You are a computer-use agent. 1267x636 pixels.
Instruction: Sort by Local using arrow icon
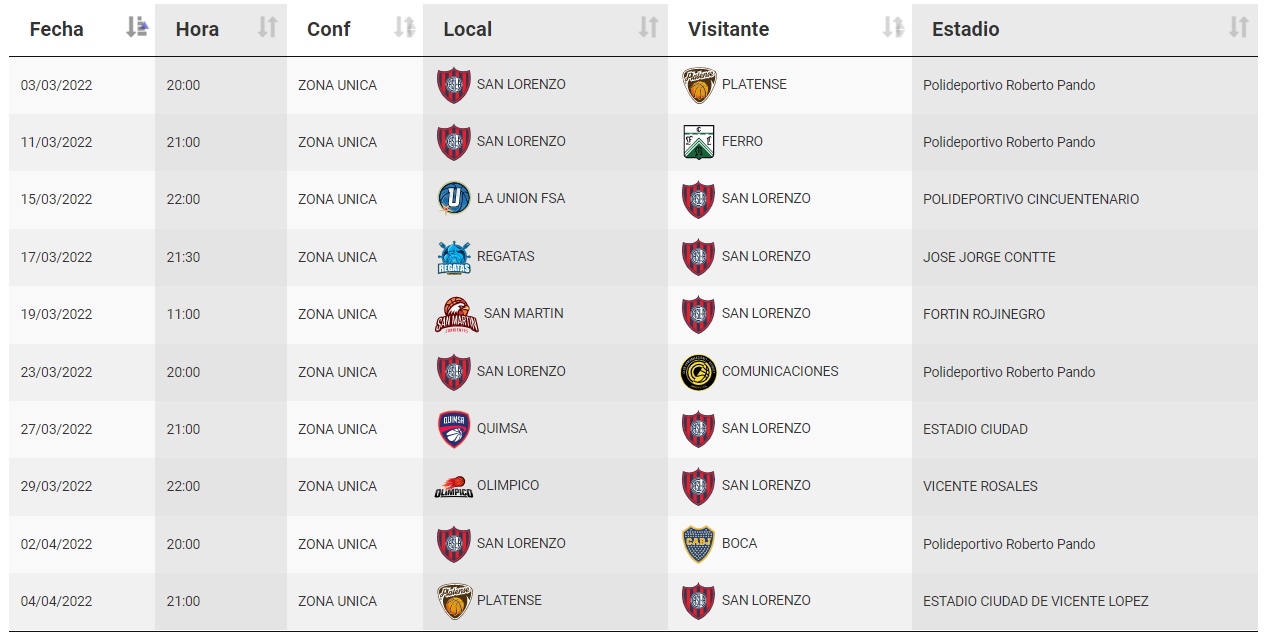(x=648, y=28)
